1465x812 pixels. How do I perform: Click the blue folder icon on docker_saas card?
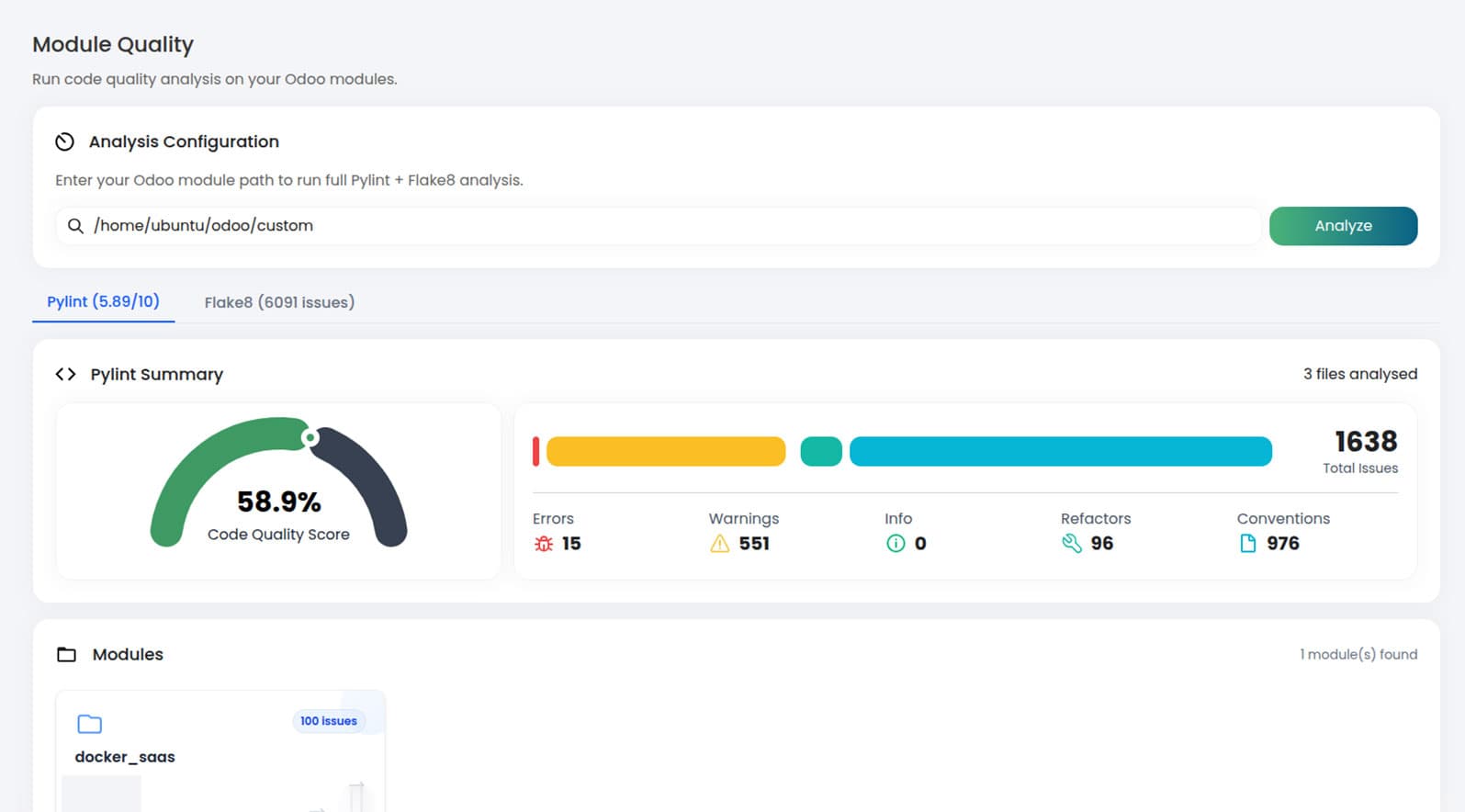[90, 724]
